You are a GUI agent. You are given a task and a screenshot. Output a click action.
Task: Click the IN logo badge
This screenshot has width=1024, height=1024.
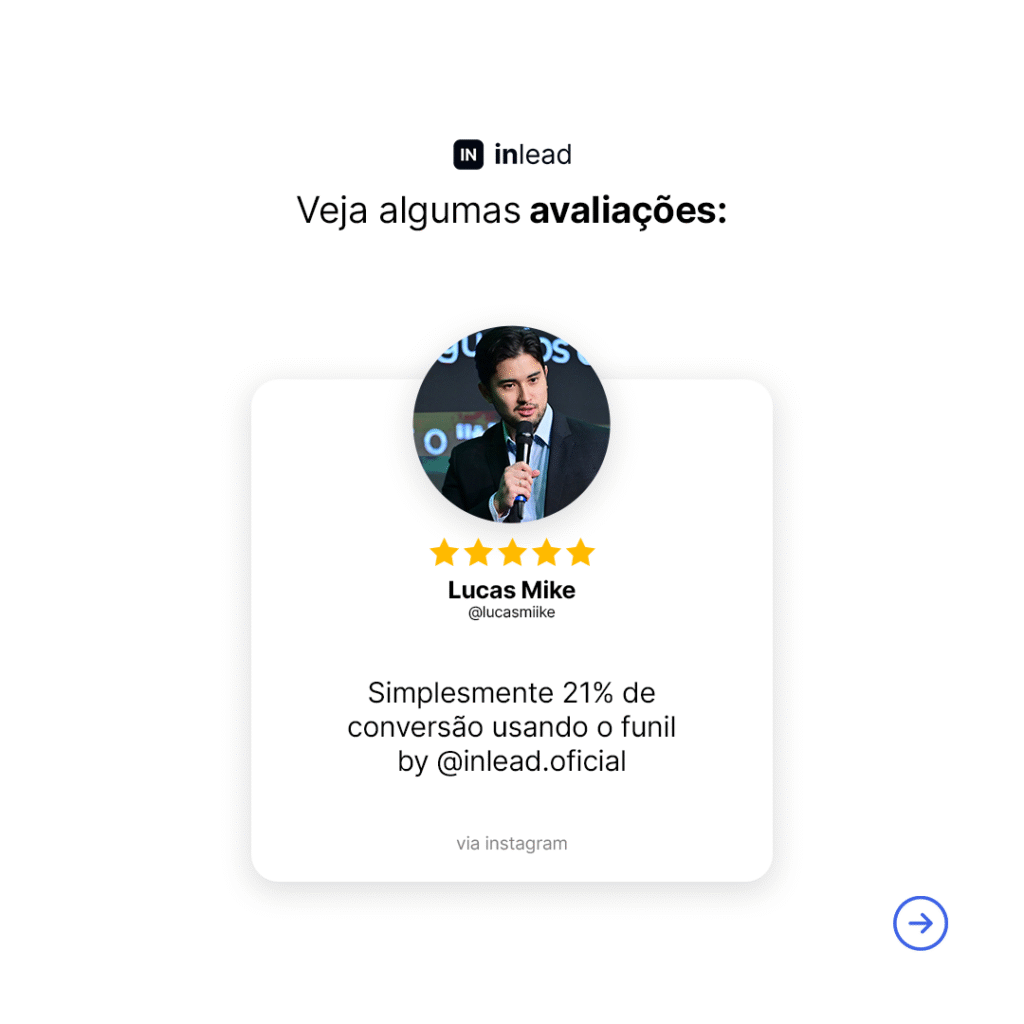(468, 155)
